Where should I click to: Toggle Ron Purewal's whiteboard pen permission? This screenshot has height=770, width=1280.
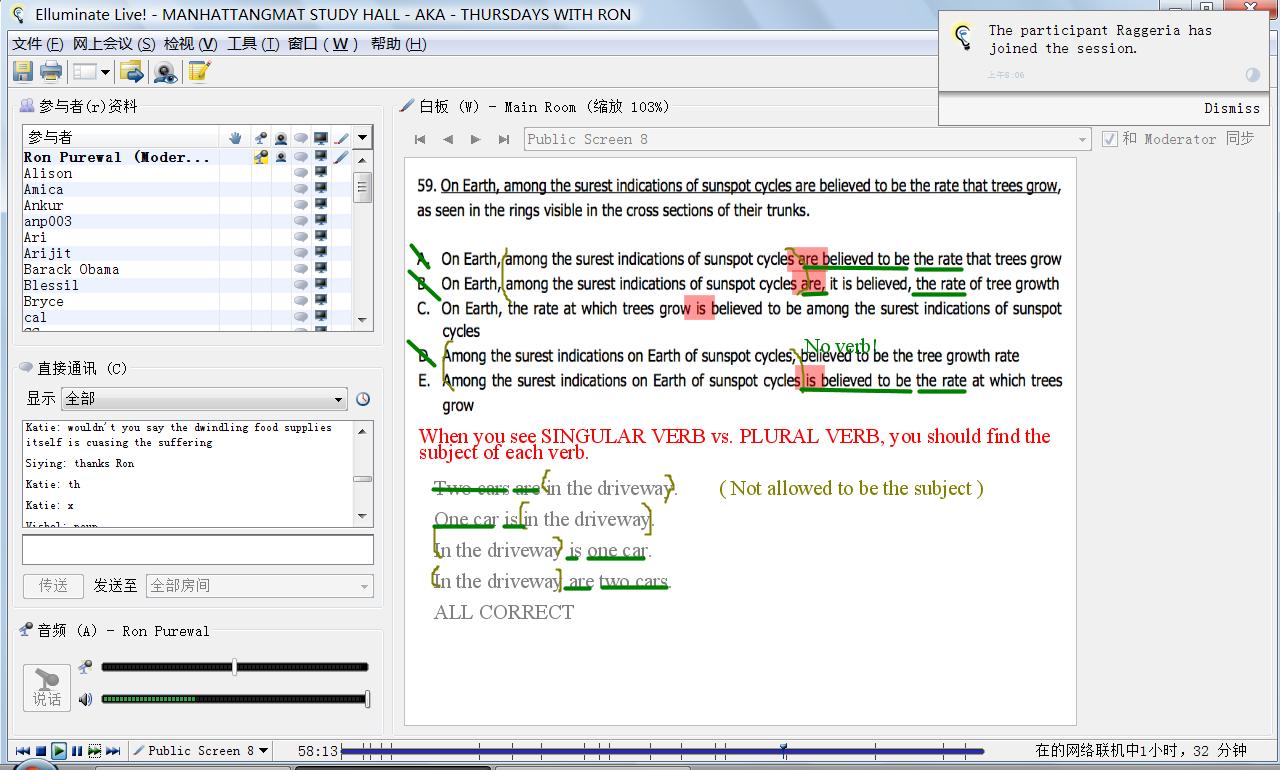pyautogui.click(x=341, y=157)
